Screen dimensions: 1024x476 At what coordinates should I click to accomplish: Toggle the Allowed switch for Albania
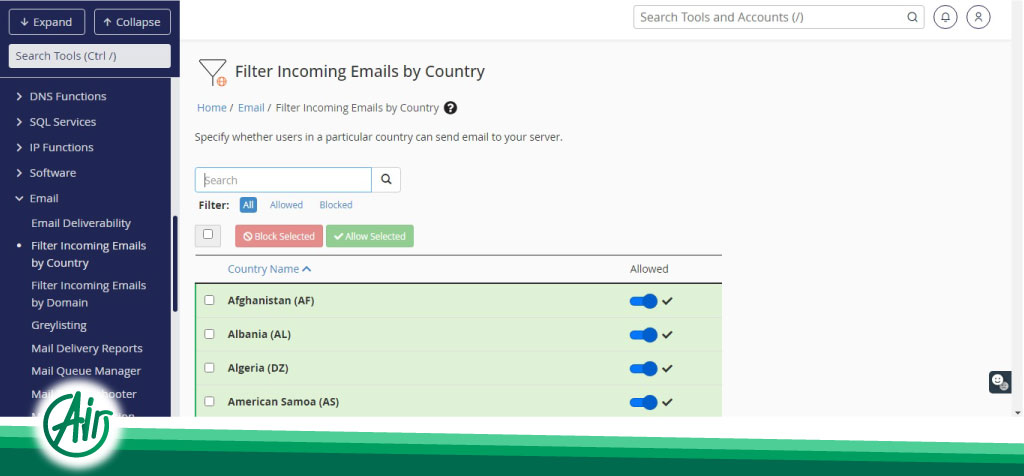643,335
